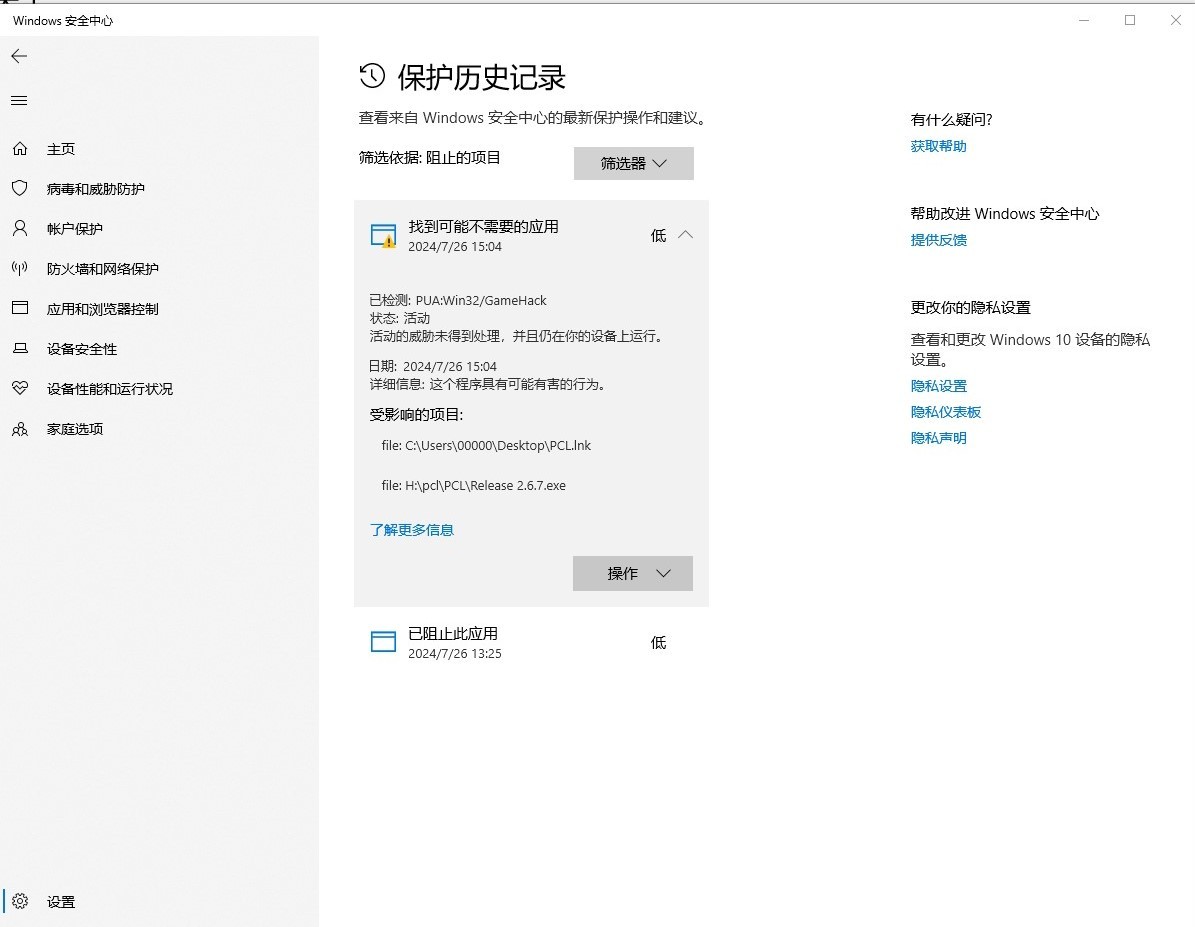The image size is (1195, 927).
Task: Click the 受影响的项目 heading
Action: (416, 415)
